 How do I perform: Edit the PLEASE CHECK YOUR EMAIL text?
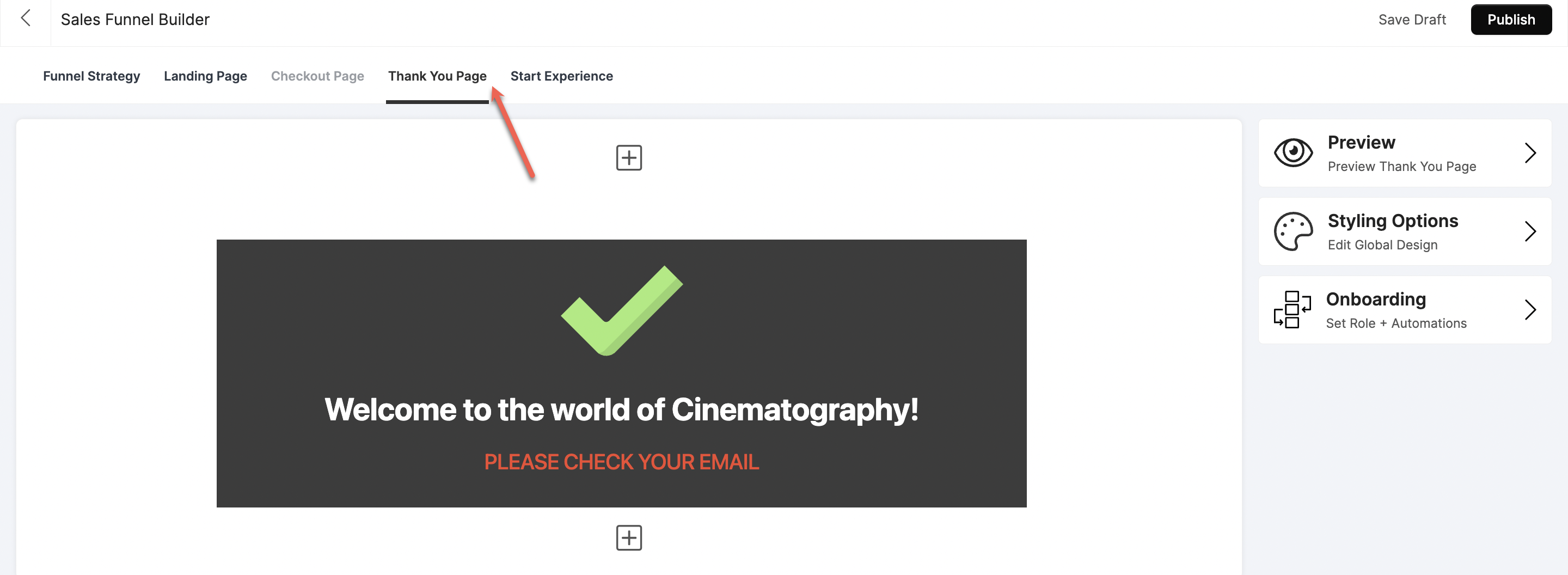(x=621, y=462)
